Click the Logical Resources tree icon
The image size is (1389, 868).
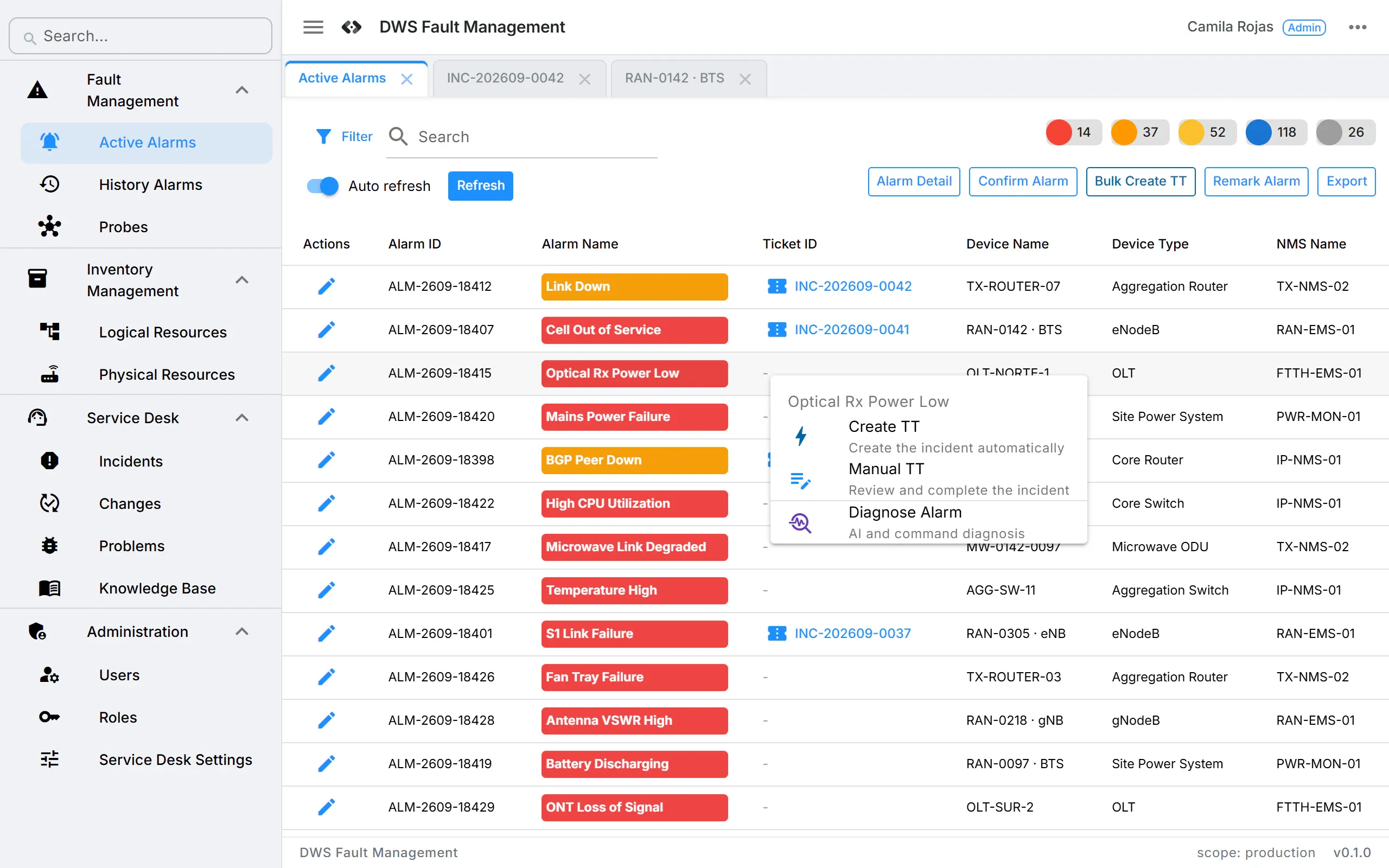(50, 332)
